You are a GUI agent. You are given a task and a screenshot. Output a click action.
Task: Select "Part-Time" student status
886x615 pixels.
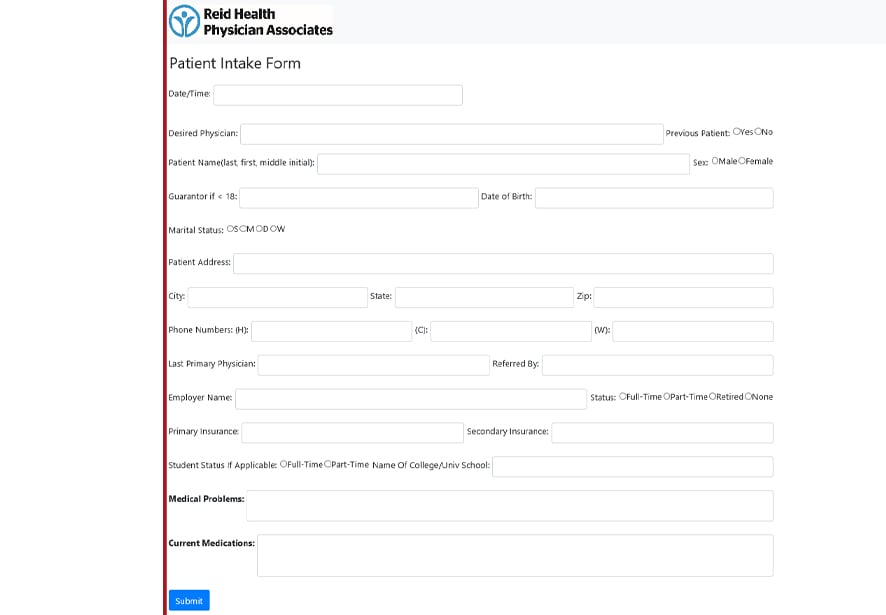click(x=327, y=465)
